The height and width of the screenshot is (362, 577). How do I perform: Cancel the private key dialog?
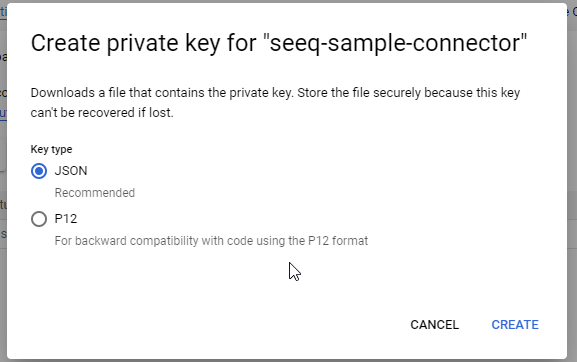[435, 324]
